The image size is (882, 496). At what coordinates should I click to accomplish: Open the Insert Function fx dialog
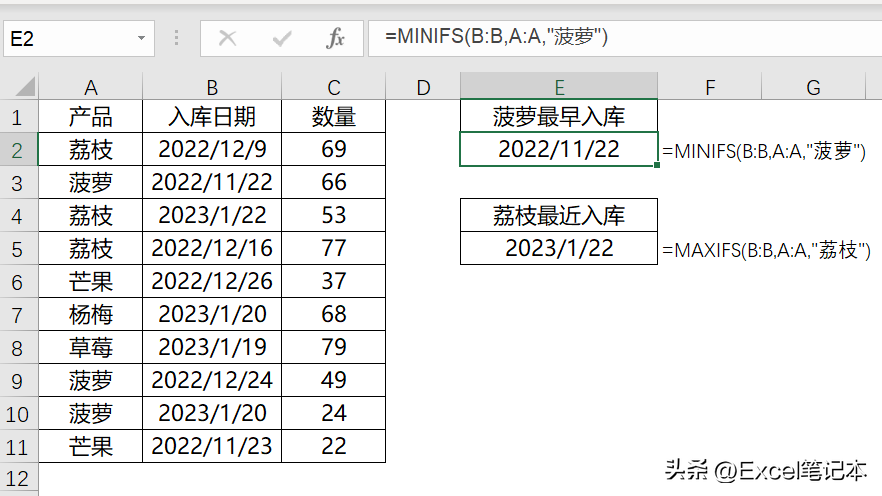tap(335, 38)
